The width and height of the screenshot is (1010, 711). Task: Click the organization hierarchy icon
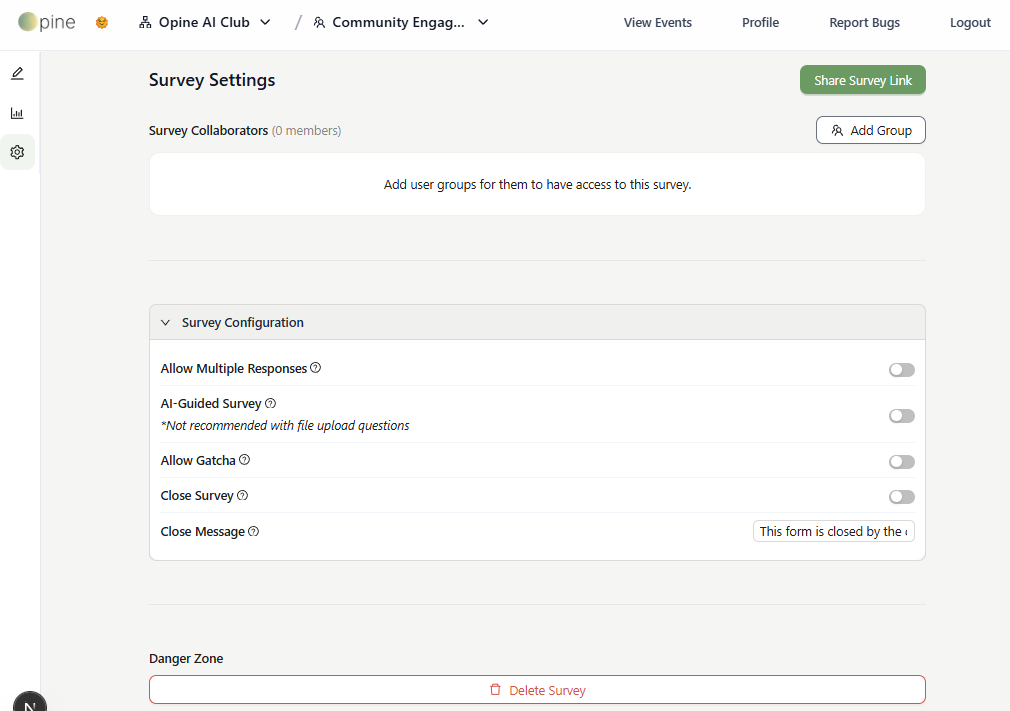point(146,23)
